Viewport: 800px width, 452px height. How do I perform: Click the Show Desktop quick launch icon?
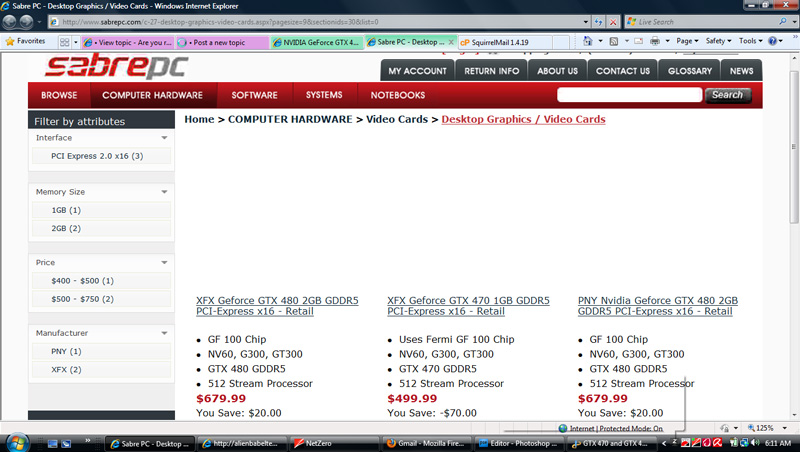[x=53, y=444]
